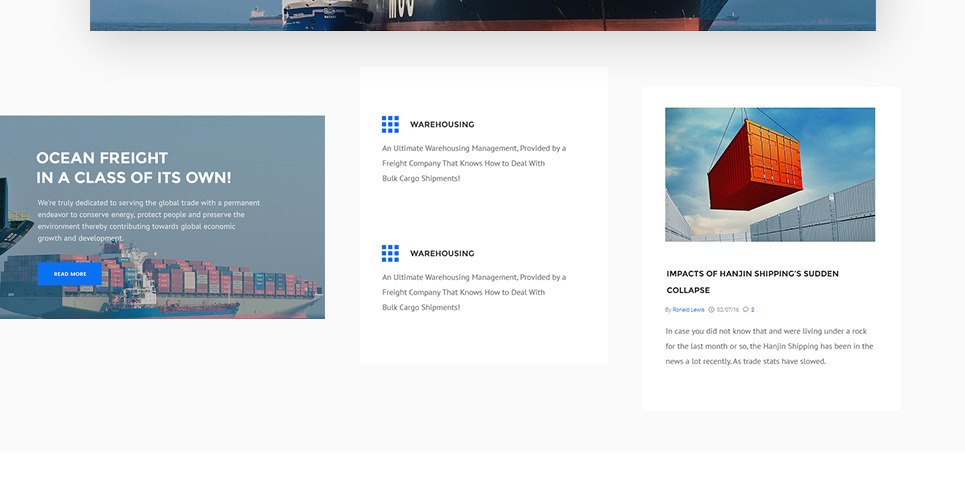Open the Ronald Lewis author link
Viewport: 965px width, 500px height.
689,310
